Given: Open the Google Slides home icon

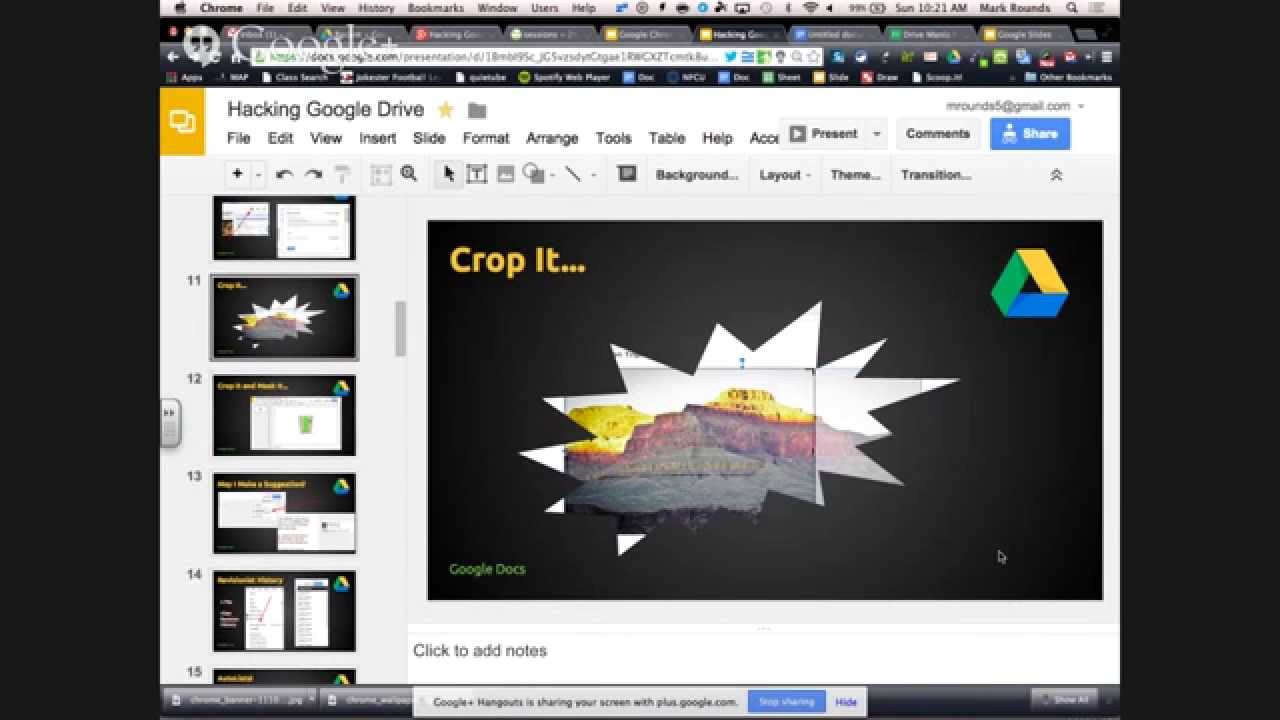Looking at the screenshot, I should click(x=182, y=122).
